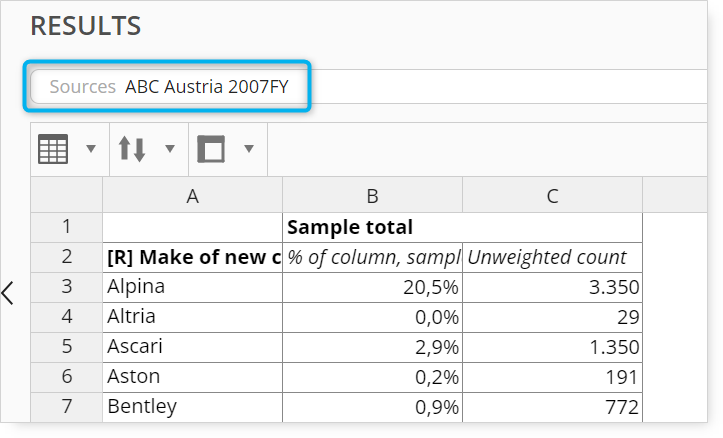Select column C header

click(552, 196)
